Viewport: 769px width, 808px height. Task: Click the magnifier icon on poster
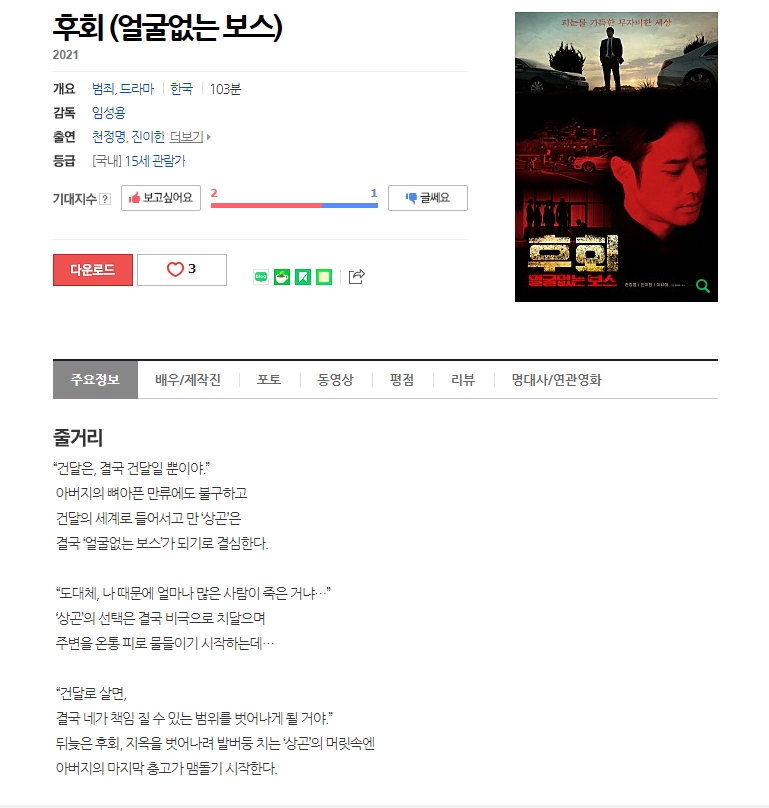[x=703, y=286]
